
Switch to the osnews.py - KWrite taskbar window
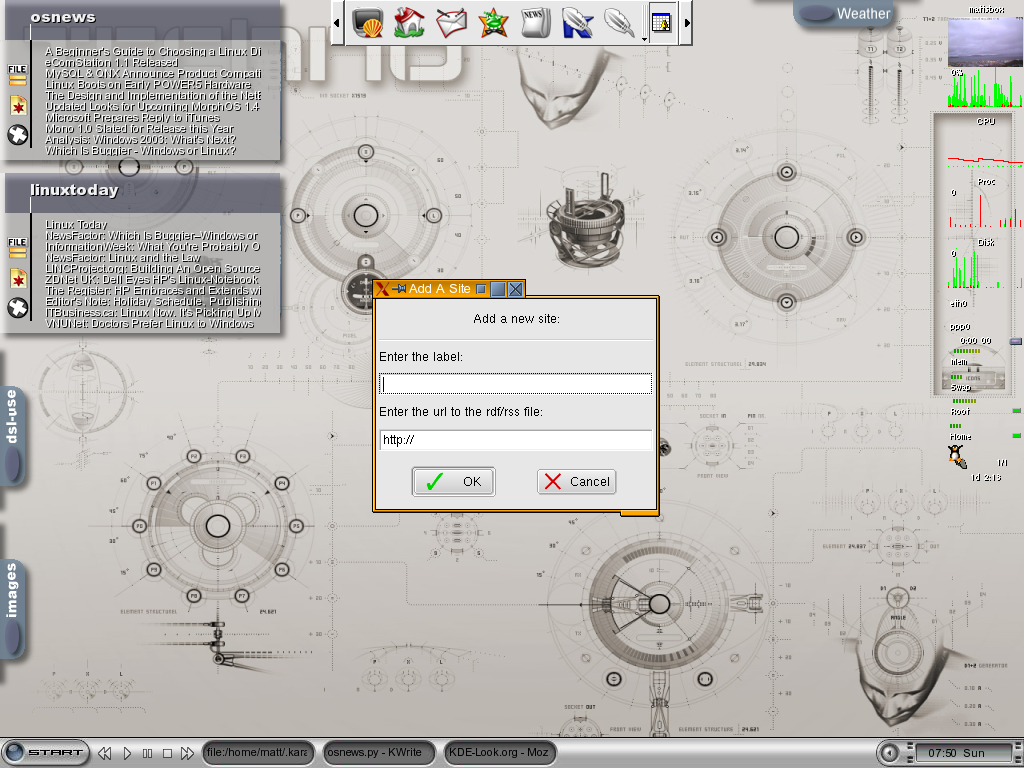click(x=379, y=752)
